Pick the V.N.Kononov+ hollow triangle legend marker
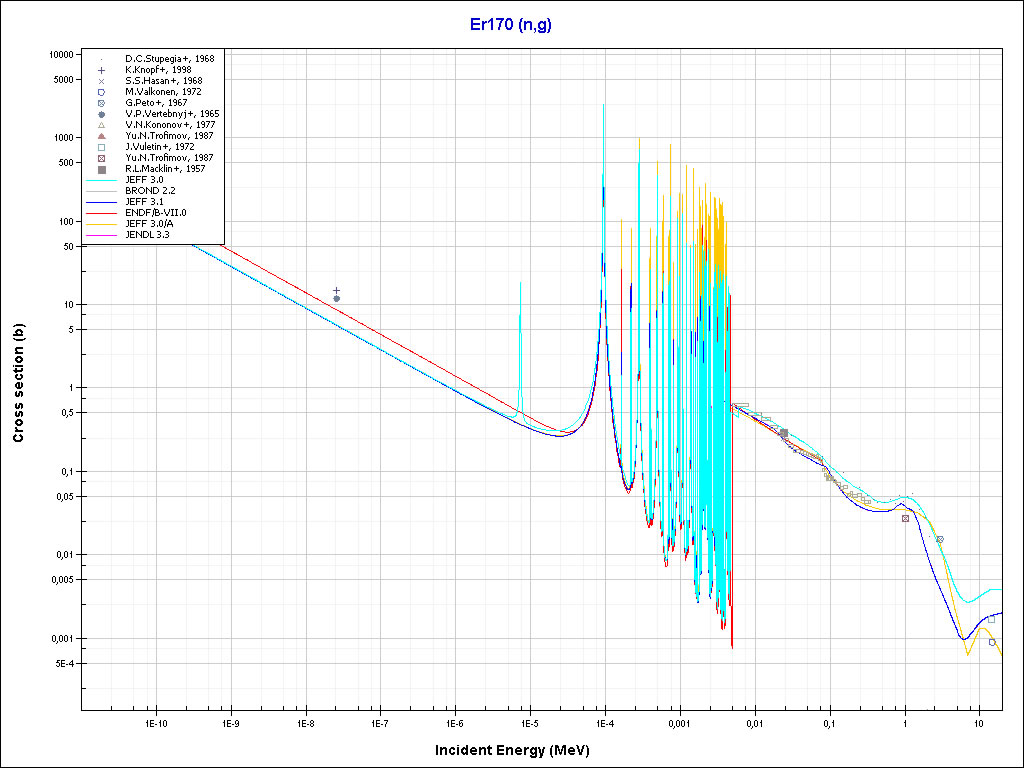 102,125
